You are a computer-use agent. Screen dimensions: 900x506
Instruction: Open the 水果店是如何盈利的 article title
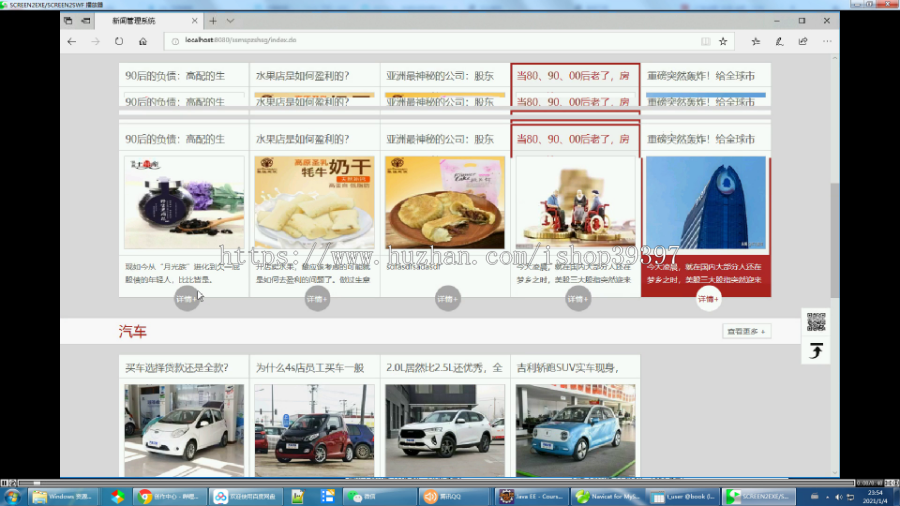pos(302,139)
